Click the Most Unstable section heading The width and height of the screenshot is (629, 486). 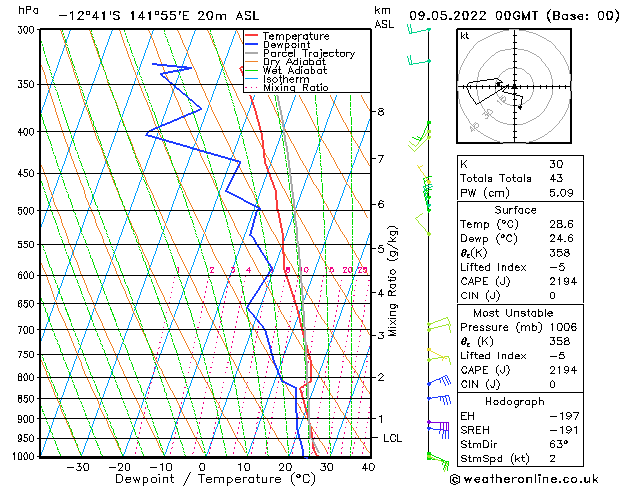pyautogui.click(x=513, y=313)
